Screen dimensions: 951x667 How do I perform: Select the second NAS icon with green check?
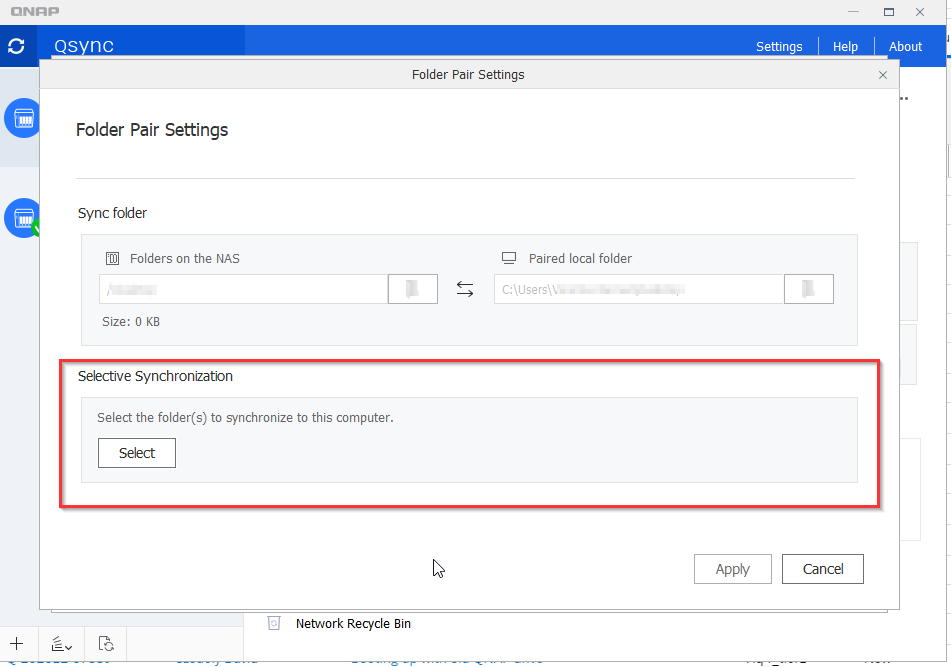click(22, 217)
